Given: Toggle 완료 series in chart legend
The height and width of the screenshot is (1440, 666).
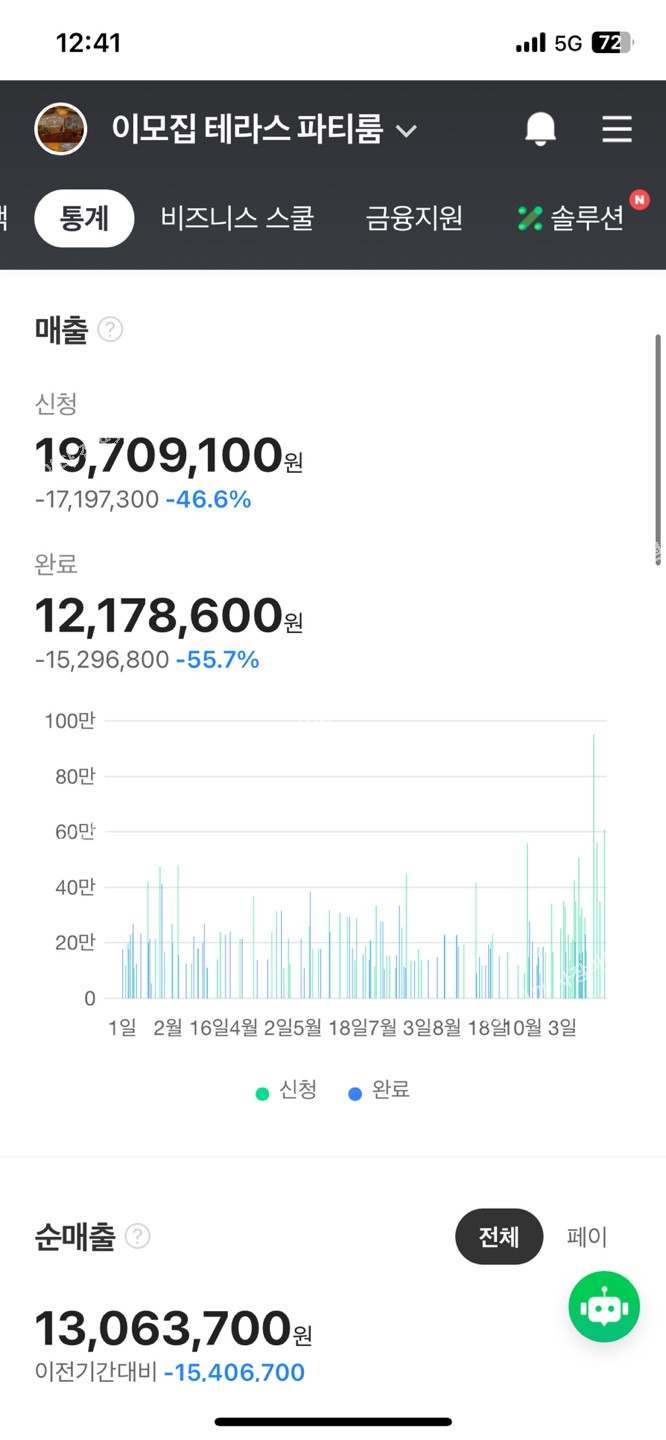Looking at the screenshot, I should click(x=379, y=1091).
